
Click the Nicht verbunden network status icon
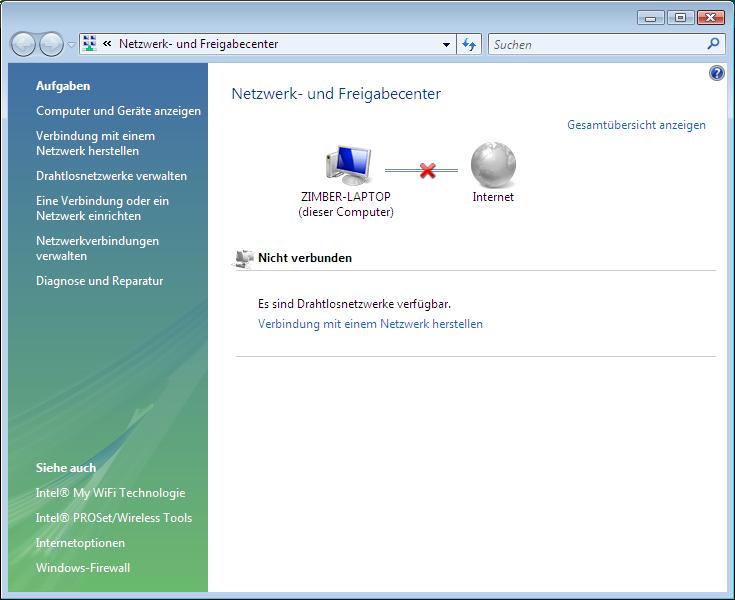point(243,259)
